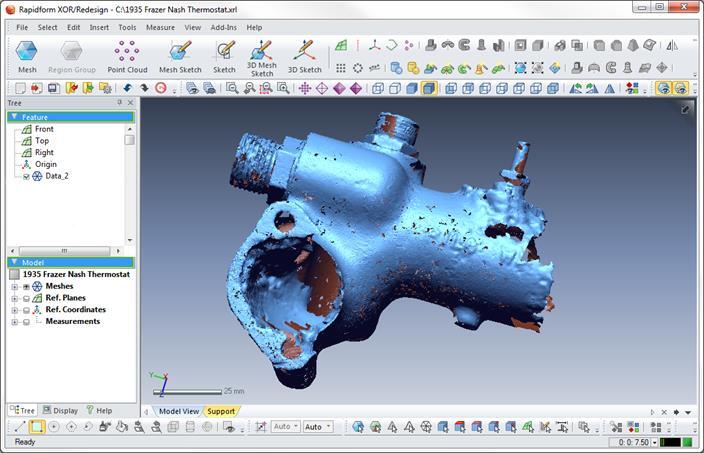Click the circular pattern icon
Viewport: 704px width, 453px height.
pos(358,68)
